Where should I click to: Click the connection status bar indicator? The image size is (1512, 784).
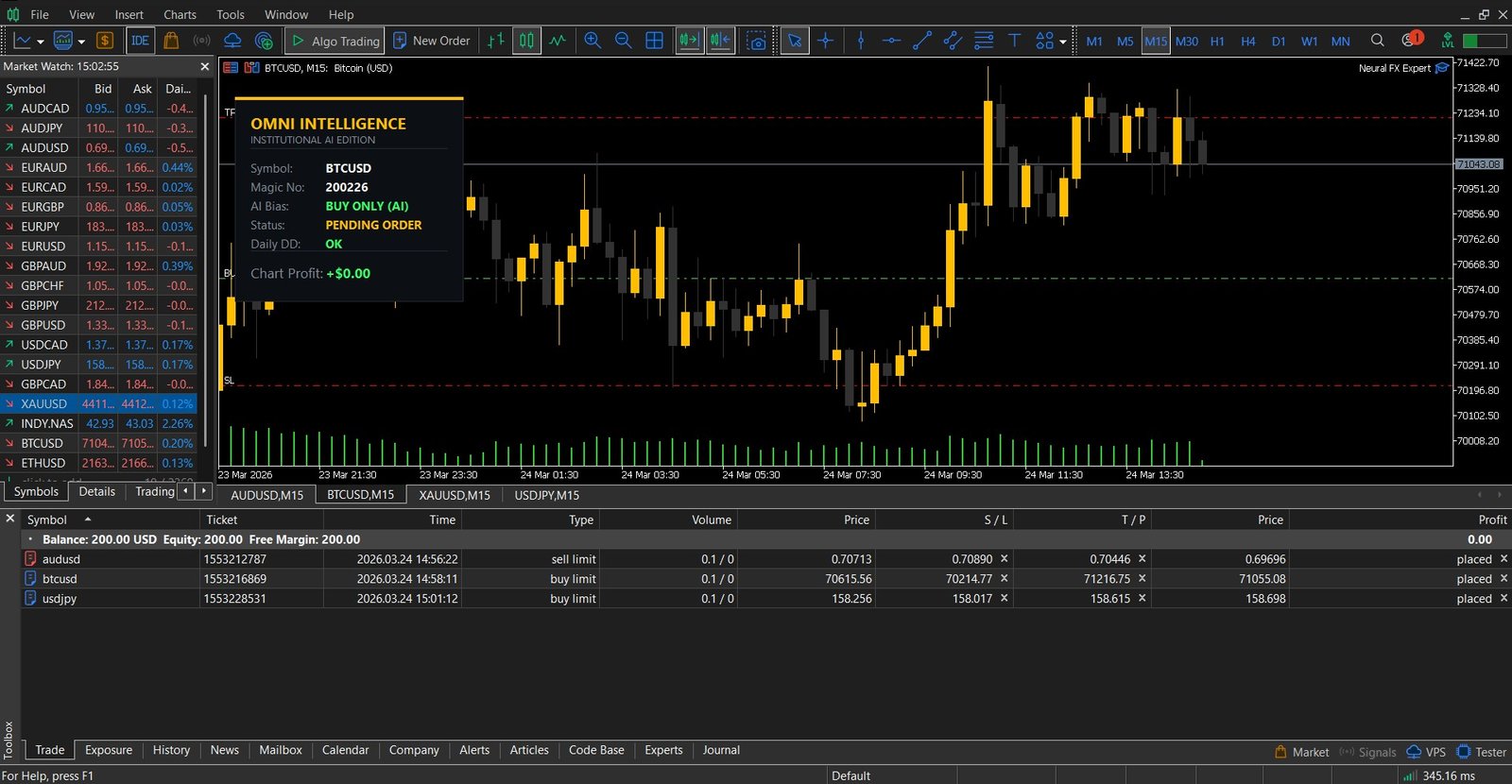click(x=1438, y=775)
